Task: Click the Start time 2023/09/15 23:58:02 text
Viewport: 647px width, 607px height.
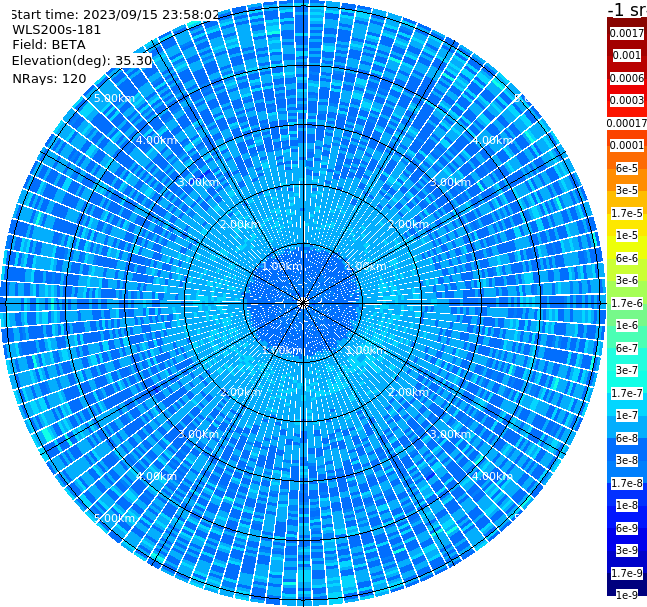Action: pos(115,14)
